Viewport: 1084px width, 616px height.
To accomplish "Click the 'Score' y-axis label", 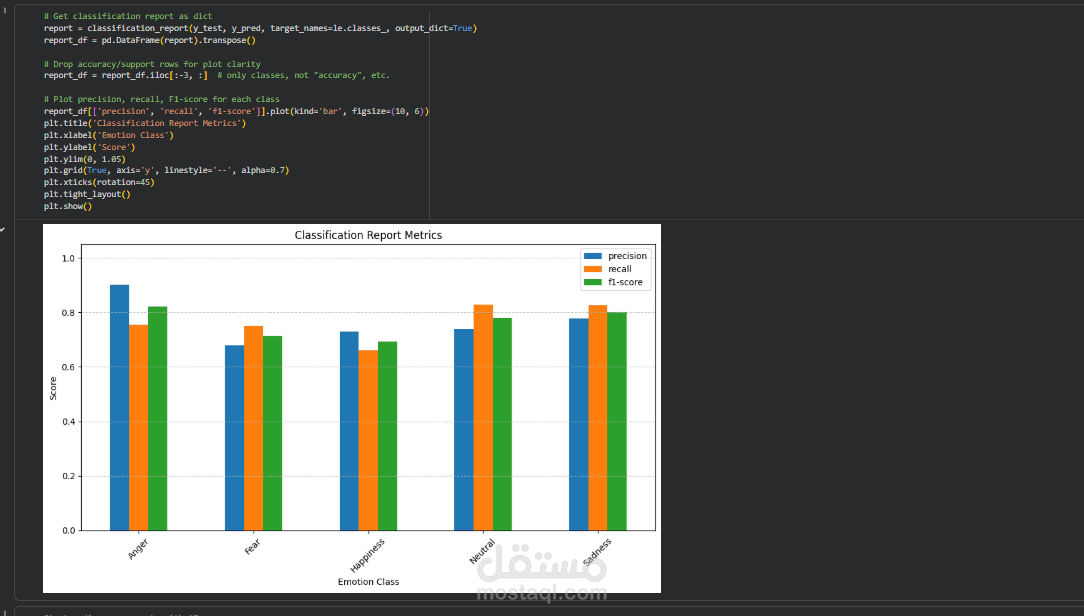I will [x=53, y=388].
